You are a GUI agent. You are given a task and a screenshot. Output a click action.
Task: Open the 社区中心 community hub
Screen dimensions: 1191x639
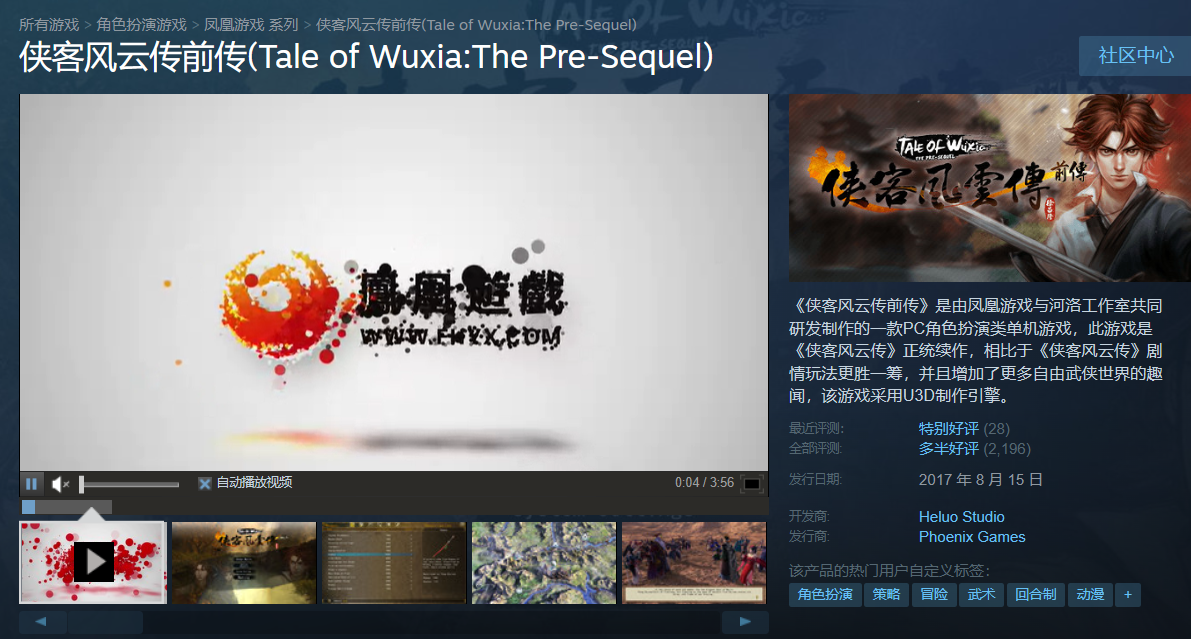1136,55
